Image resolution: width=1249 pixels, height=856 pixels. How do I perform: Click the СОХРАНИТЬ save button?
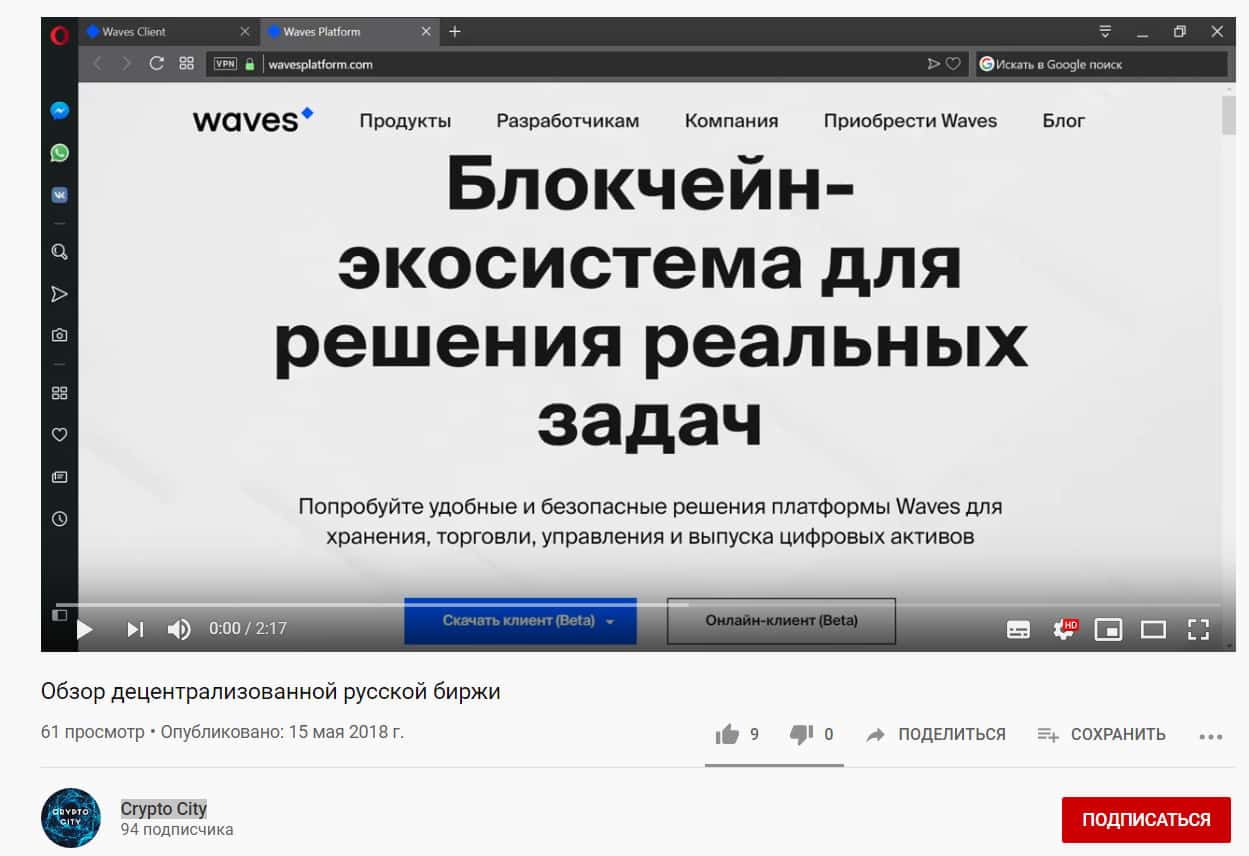tap(1102, 735)
